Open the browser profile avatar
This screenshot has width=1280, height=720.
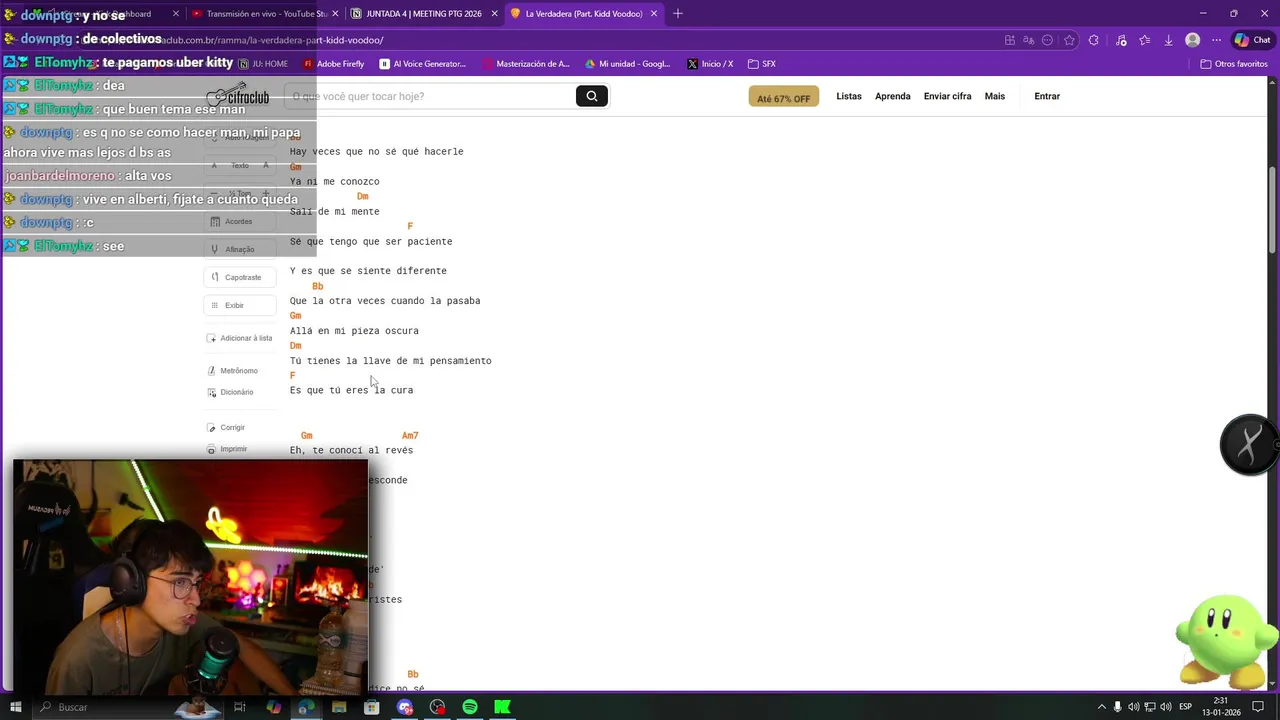(1192, 40)
